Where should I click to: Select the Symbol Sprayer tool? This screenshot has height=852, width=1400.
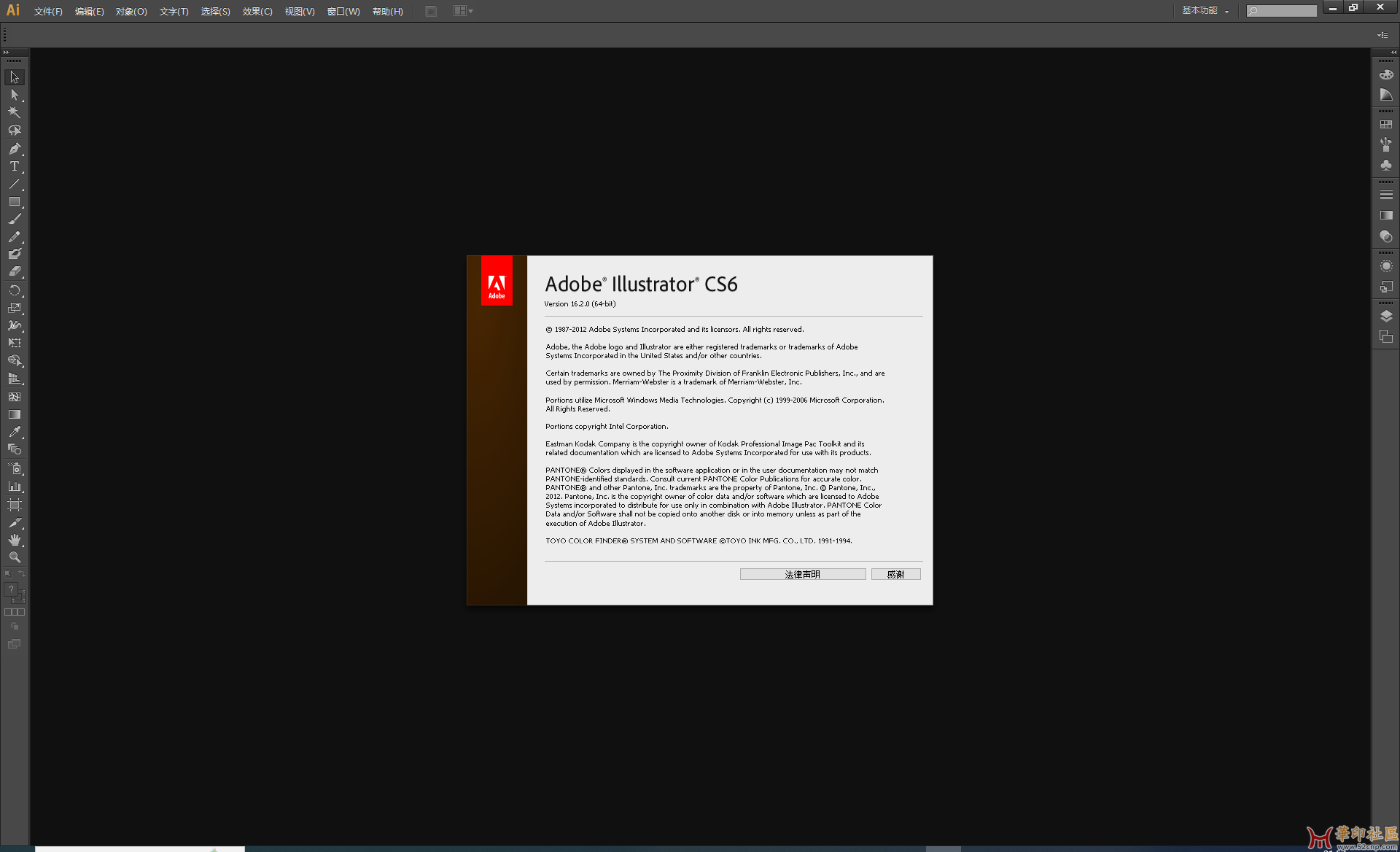point(14,468)
